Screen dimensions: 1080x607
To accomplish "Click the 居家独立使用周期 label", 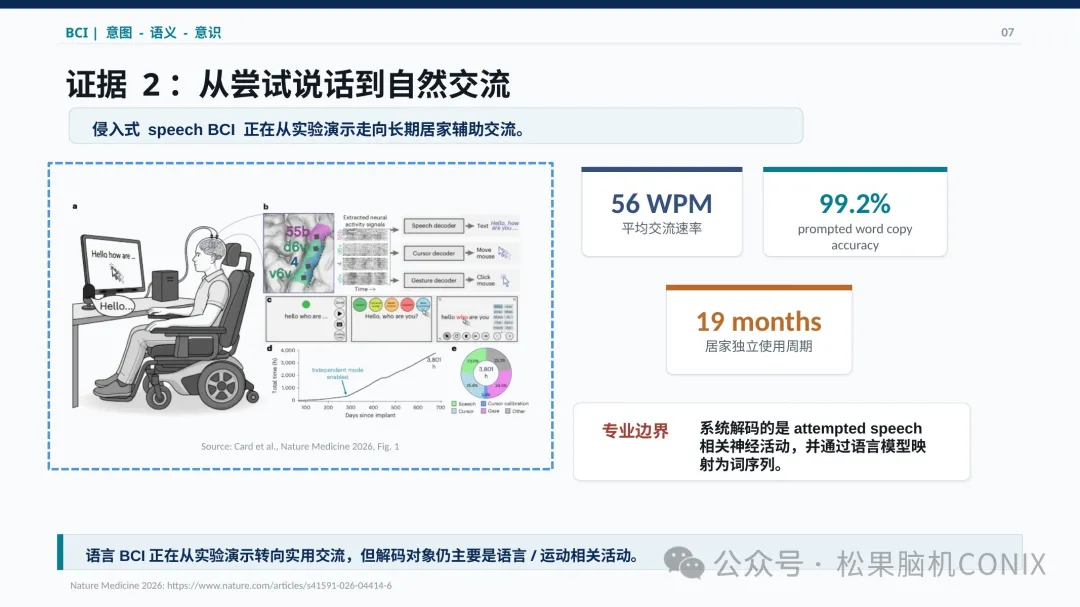I will coord(758,347).
